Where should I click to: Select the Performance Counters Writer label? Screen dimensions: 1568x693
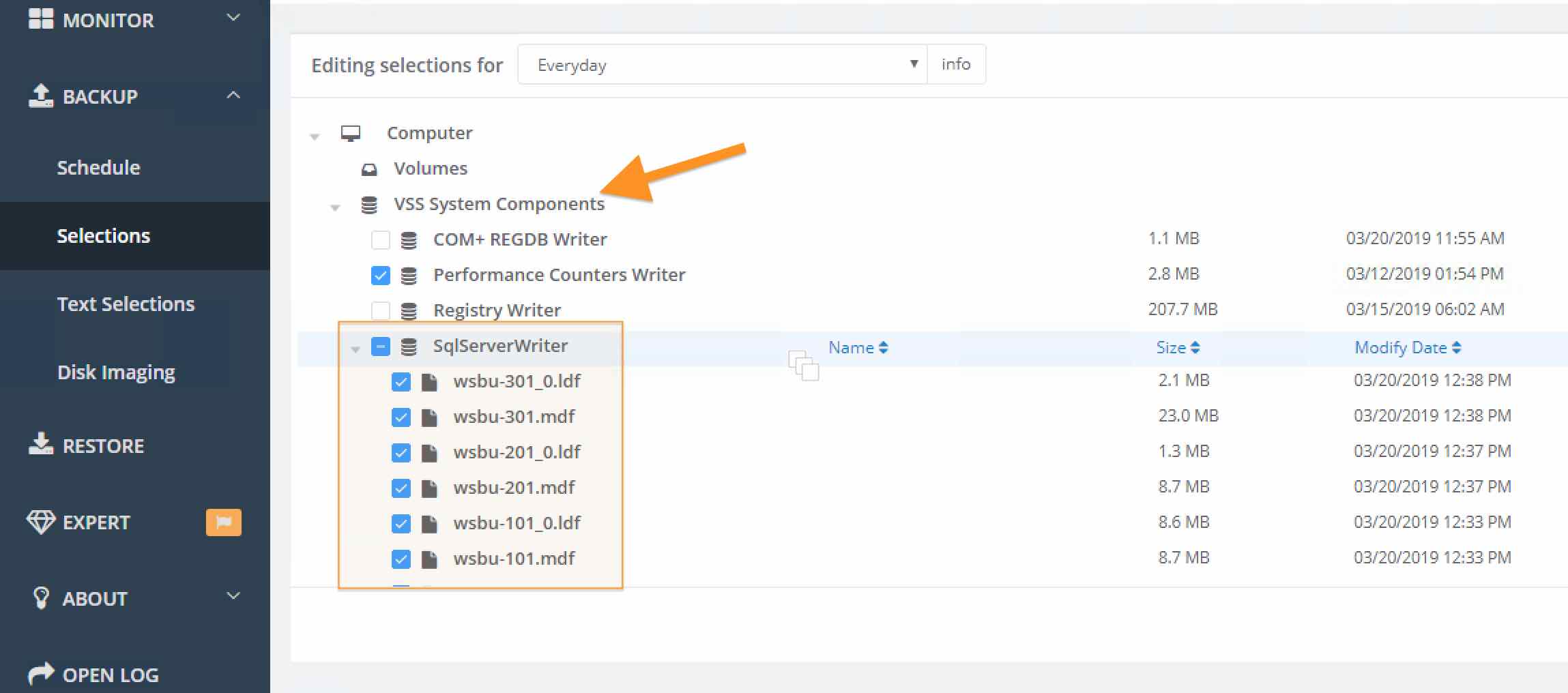point(559,275)
